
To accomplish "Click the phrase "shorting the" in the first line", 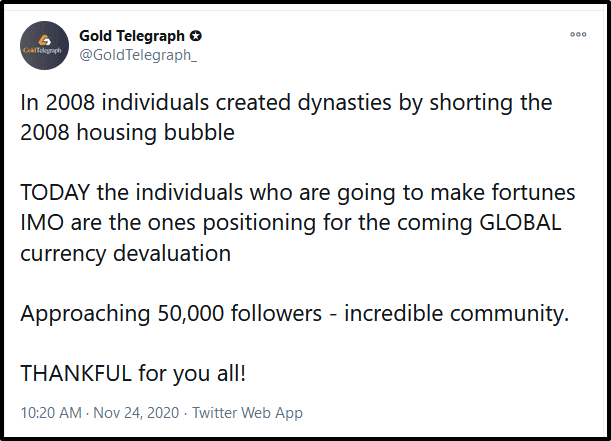I will click(491, 103).
